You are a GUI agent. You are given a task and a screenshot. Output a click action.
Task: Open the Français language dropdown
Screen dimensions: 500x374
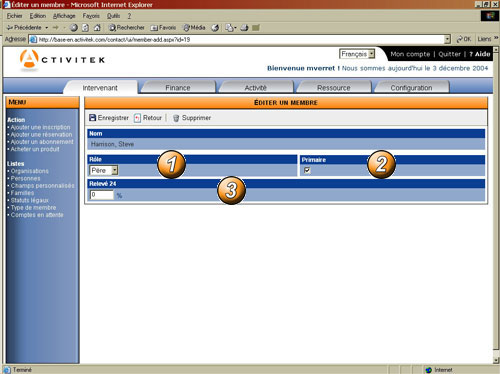tap(357, 54)
